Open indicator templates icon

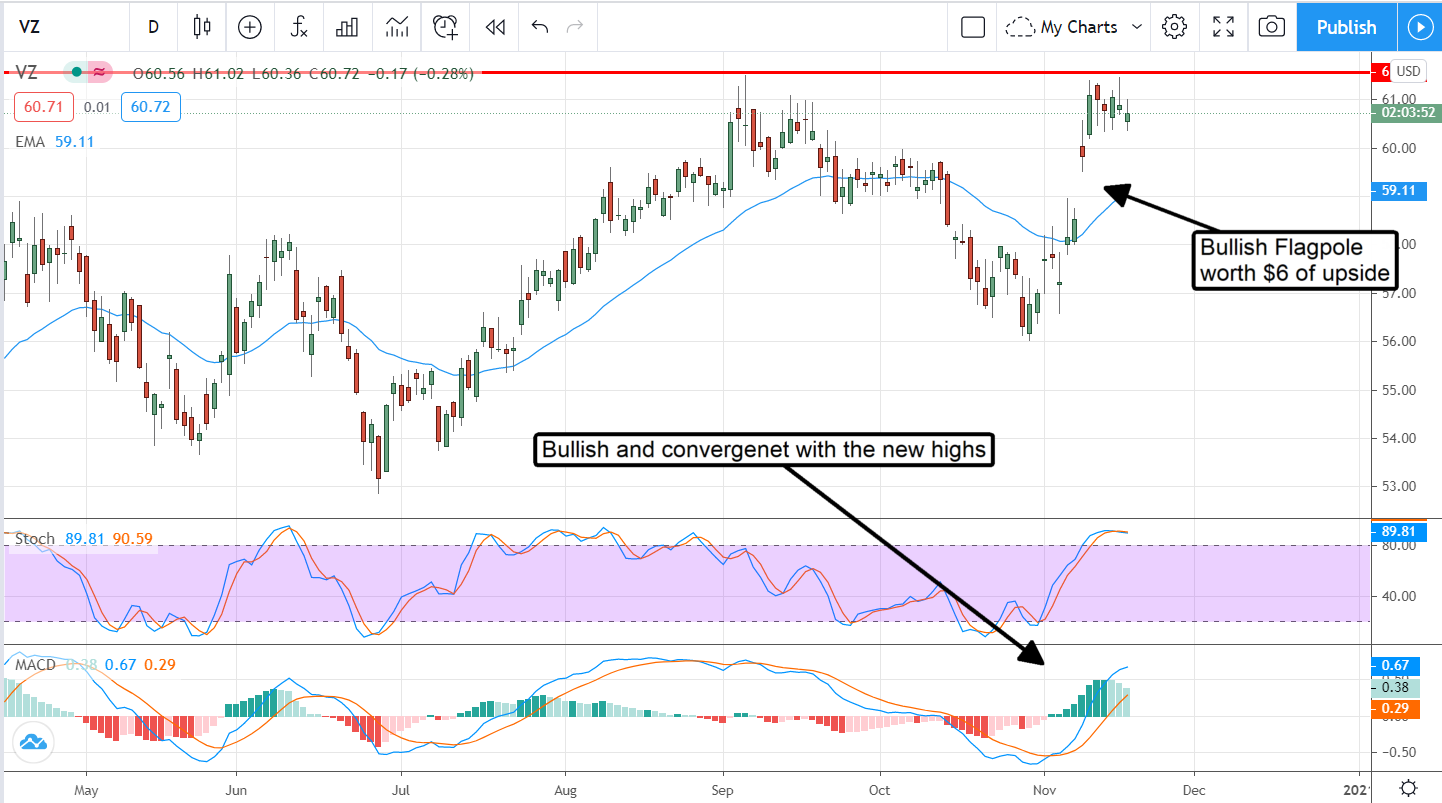tap(397, 27)
